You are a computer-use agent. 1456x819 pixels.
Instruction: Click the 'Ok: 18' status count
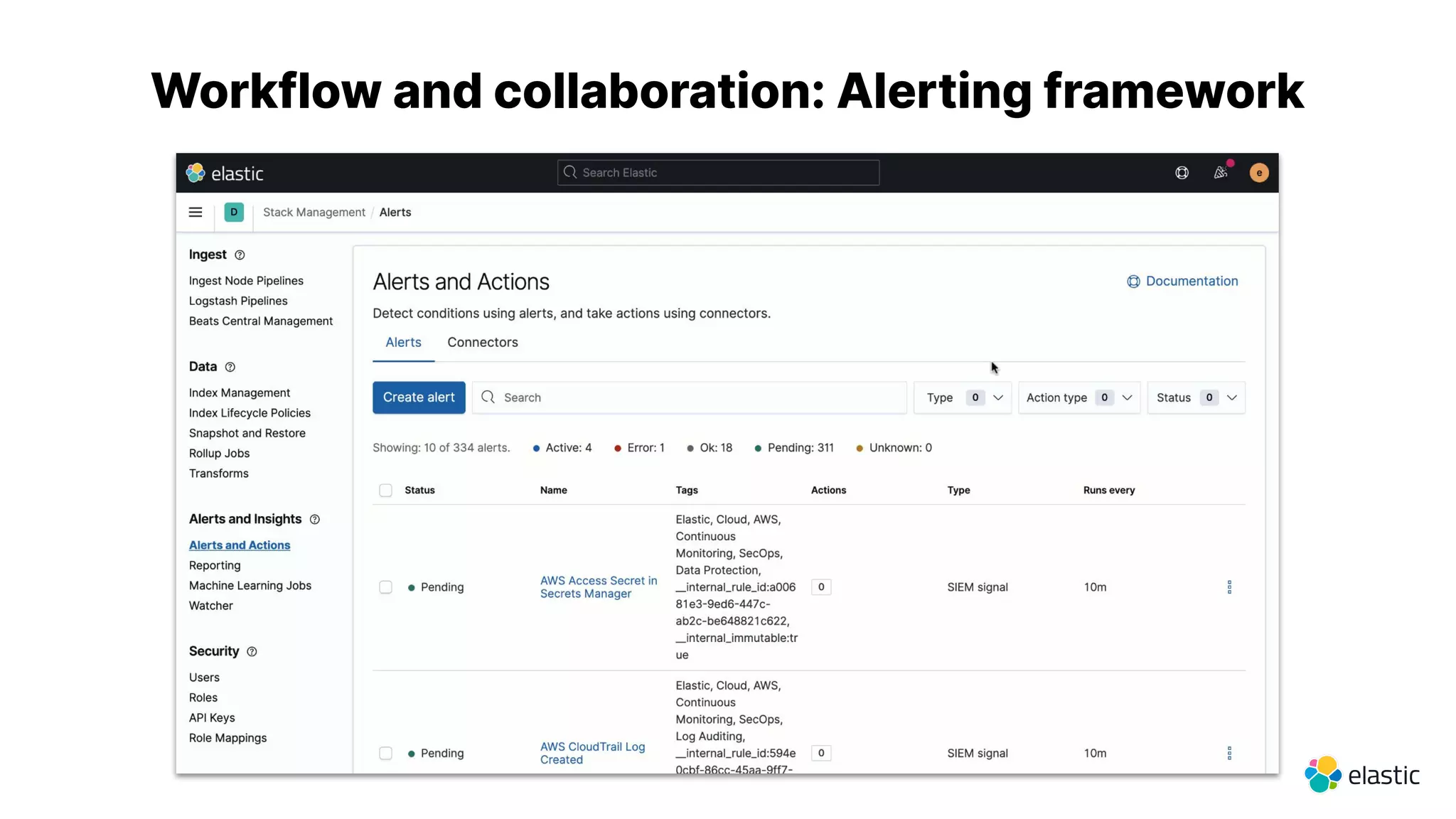coord(710,448)
